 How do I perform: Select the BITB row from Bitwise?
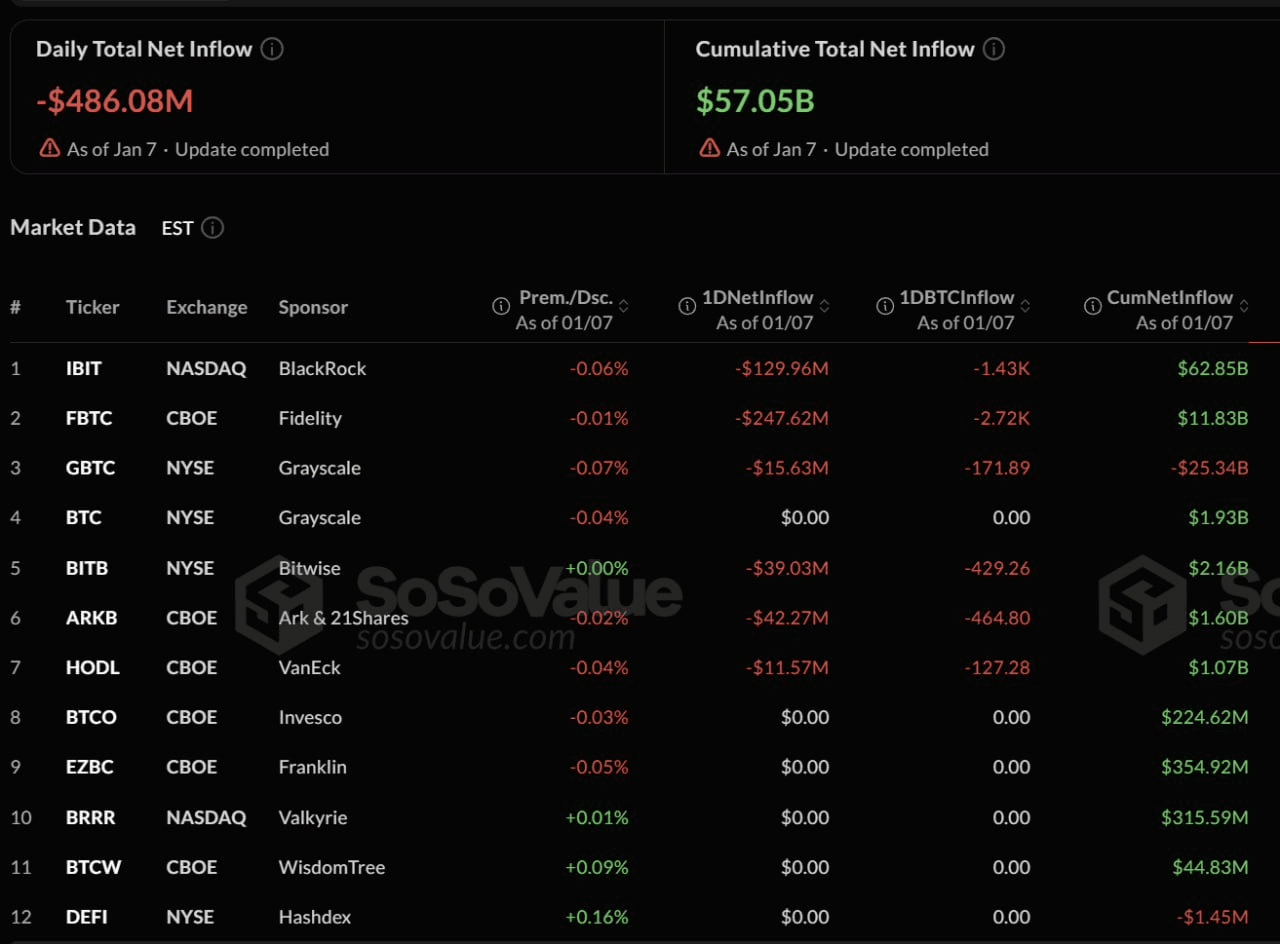click(x=87, y=568)
